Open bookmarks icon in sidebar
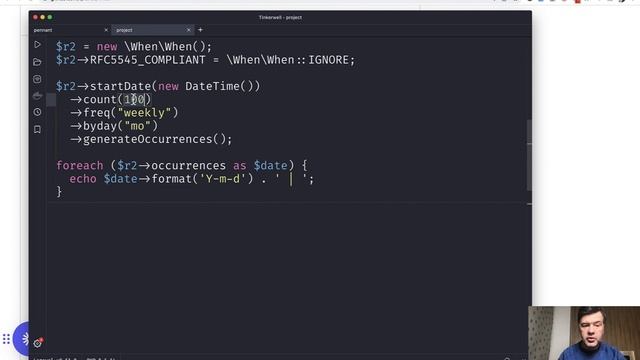640x360 pixels. click(37, 129)
